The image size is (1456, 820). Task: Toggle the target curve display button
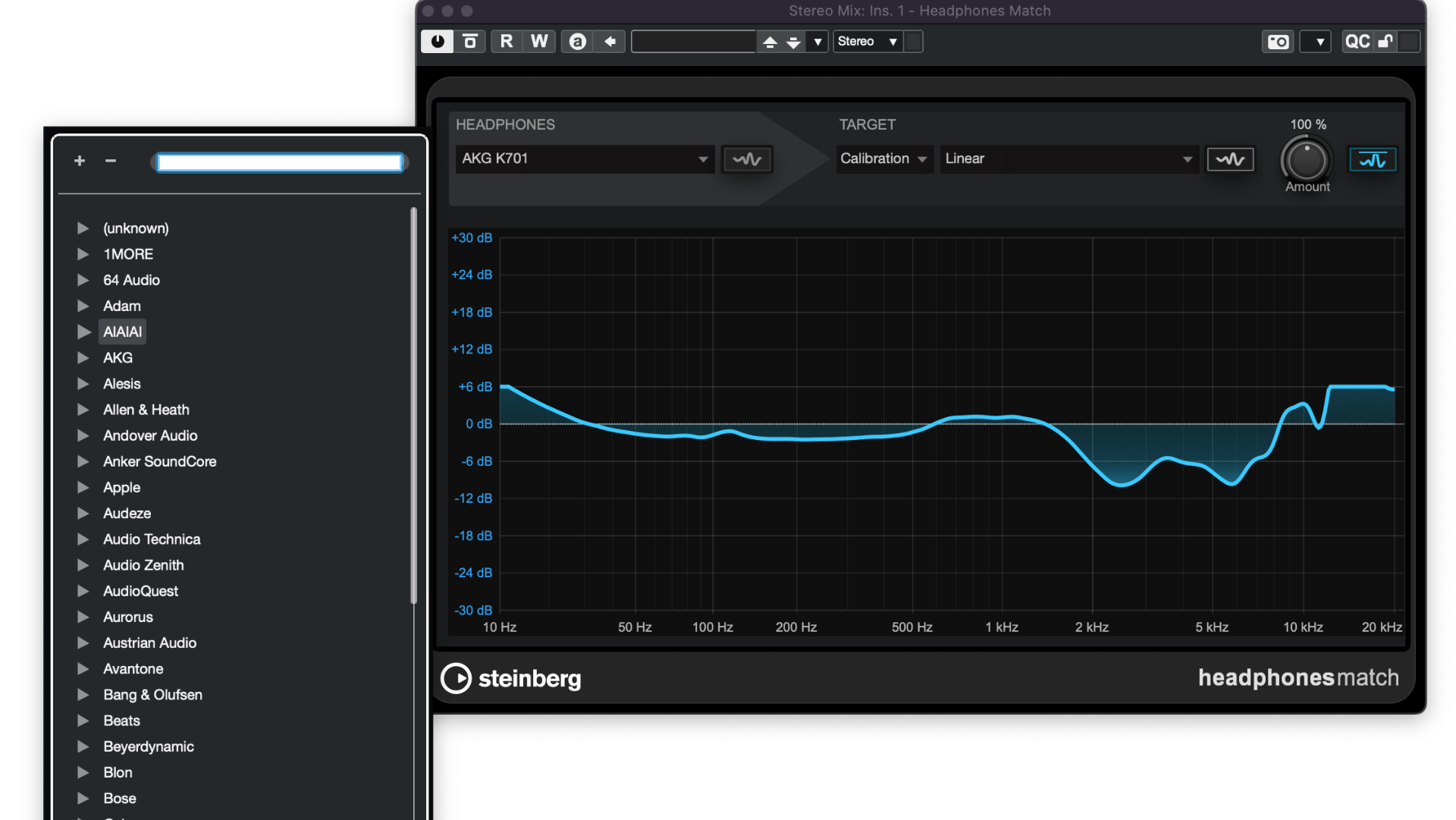point(1230,159)
